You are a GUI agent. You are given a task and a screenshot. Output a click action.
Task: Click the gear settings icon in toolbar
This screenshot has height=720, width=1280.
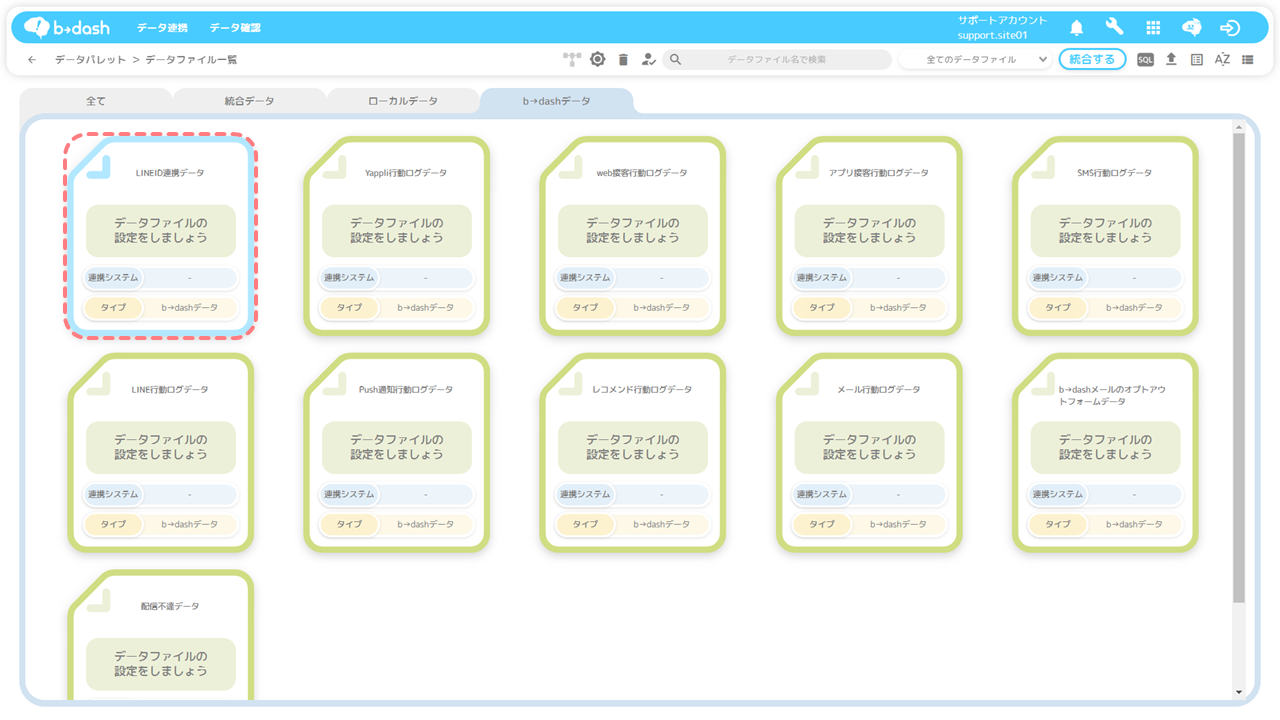click(x=597, y=60)
